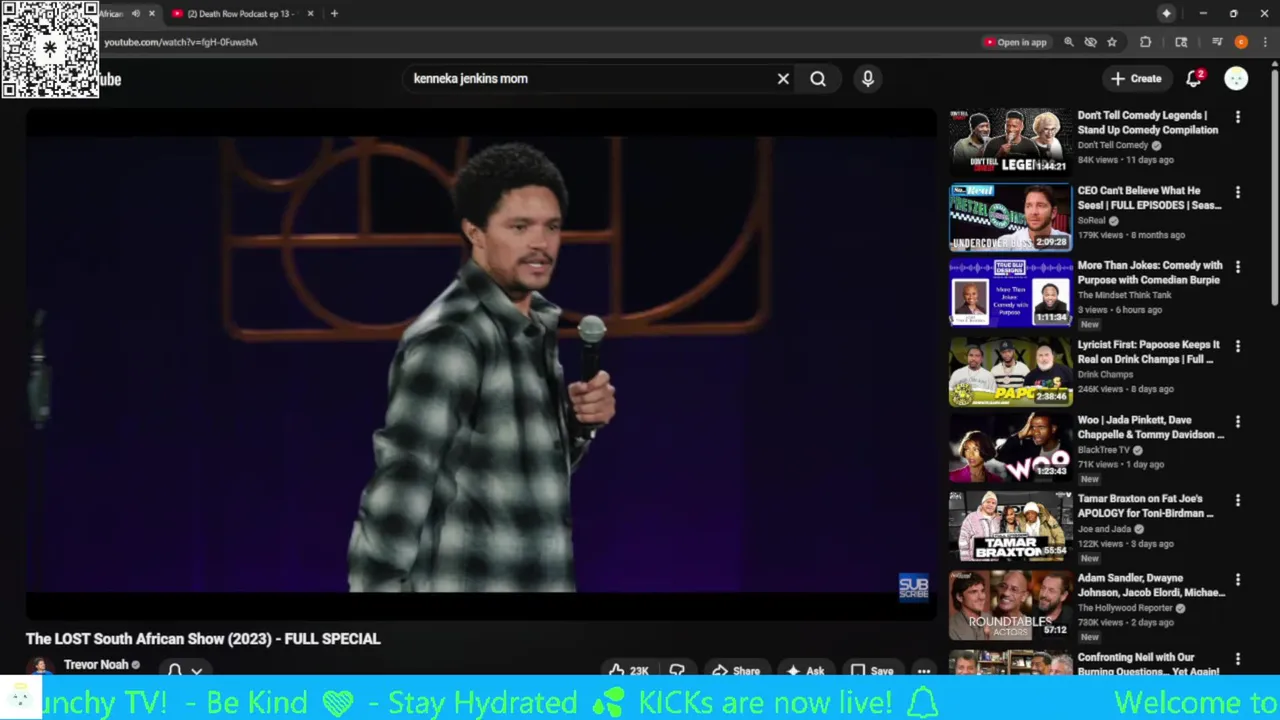Screen dimensions: 1280x720
Task: Open the Woo Jada Pinkett video thumbnail
Action: (x=1010, y=447)
